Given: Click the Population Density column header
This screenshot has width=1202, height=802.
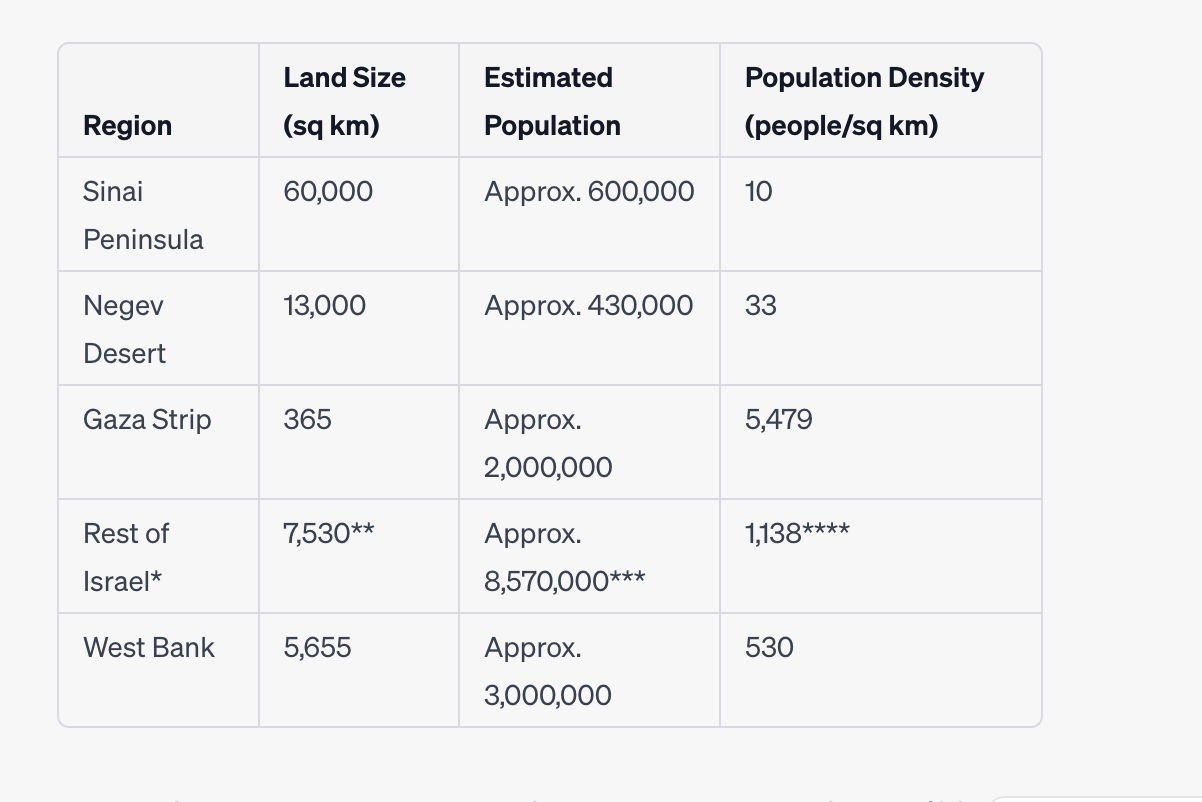Looking at the screenshot, I should point(864,101).
